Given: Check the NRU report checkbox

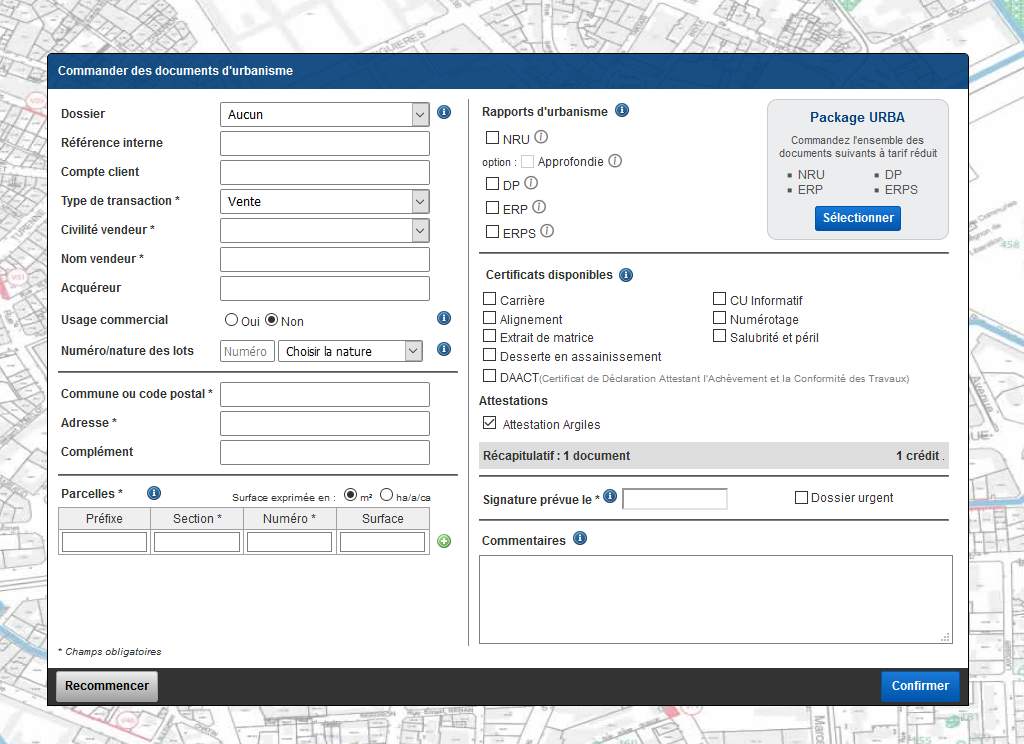Looking at the screenshot, I should point(492,138).
